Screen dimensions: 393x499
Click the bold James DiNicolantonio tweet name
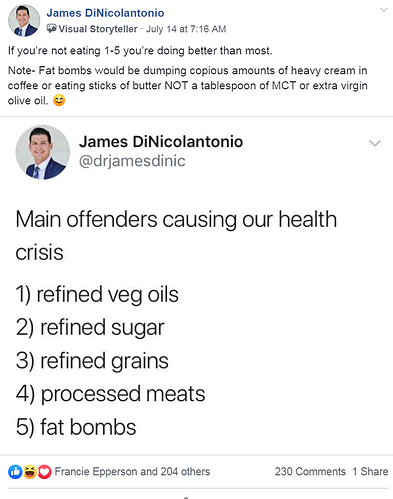coord(161,142)
